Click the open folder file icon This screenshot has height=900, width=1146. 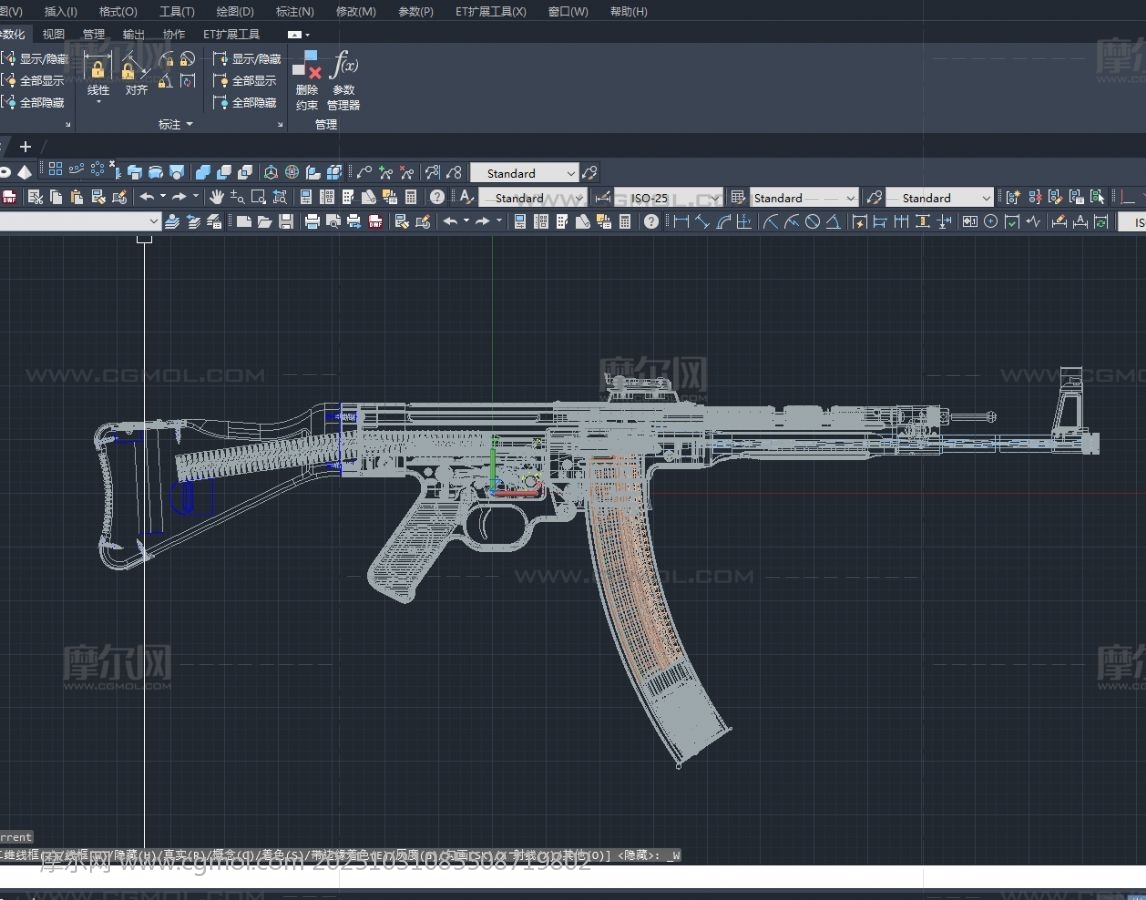pos(265,221)
